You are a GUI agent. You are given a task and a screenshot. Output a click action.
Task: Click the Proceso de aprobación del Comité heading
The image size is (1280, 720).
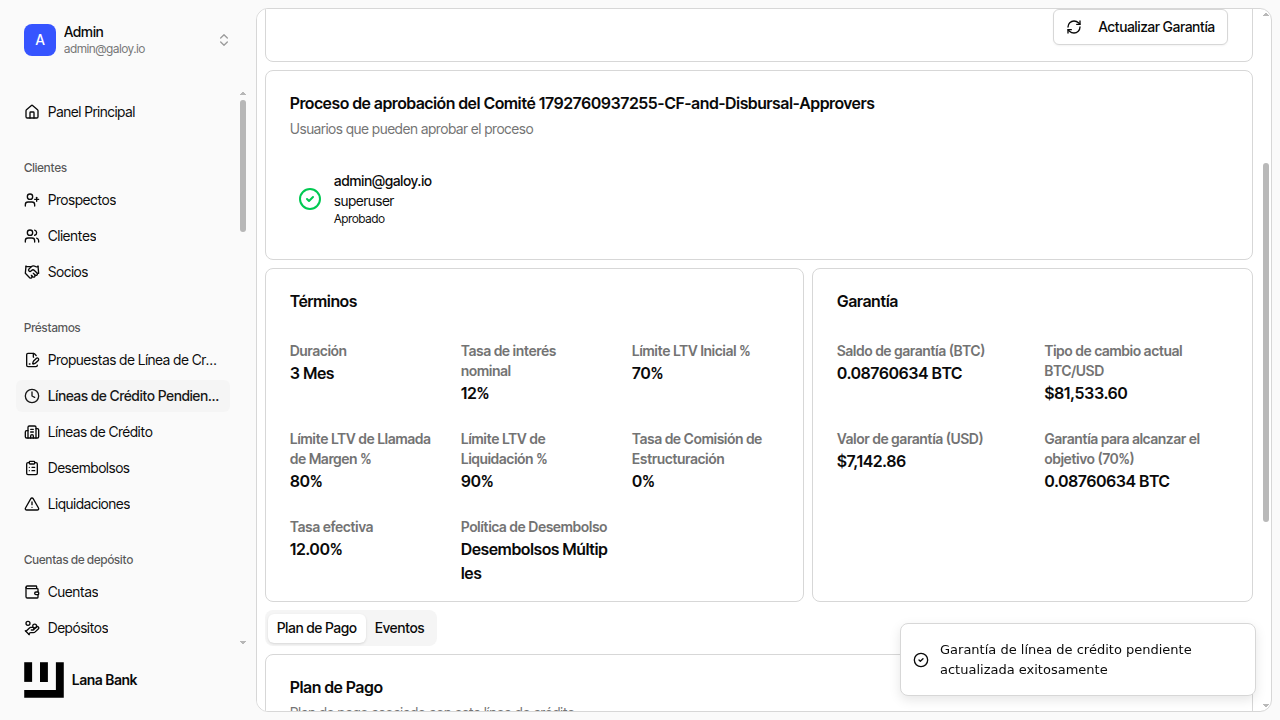582,103
